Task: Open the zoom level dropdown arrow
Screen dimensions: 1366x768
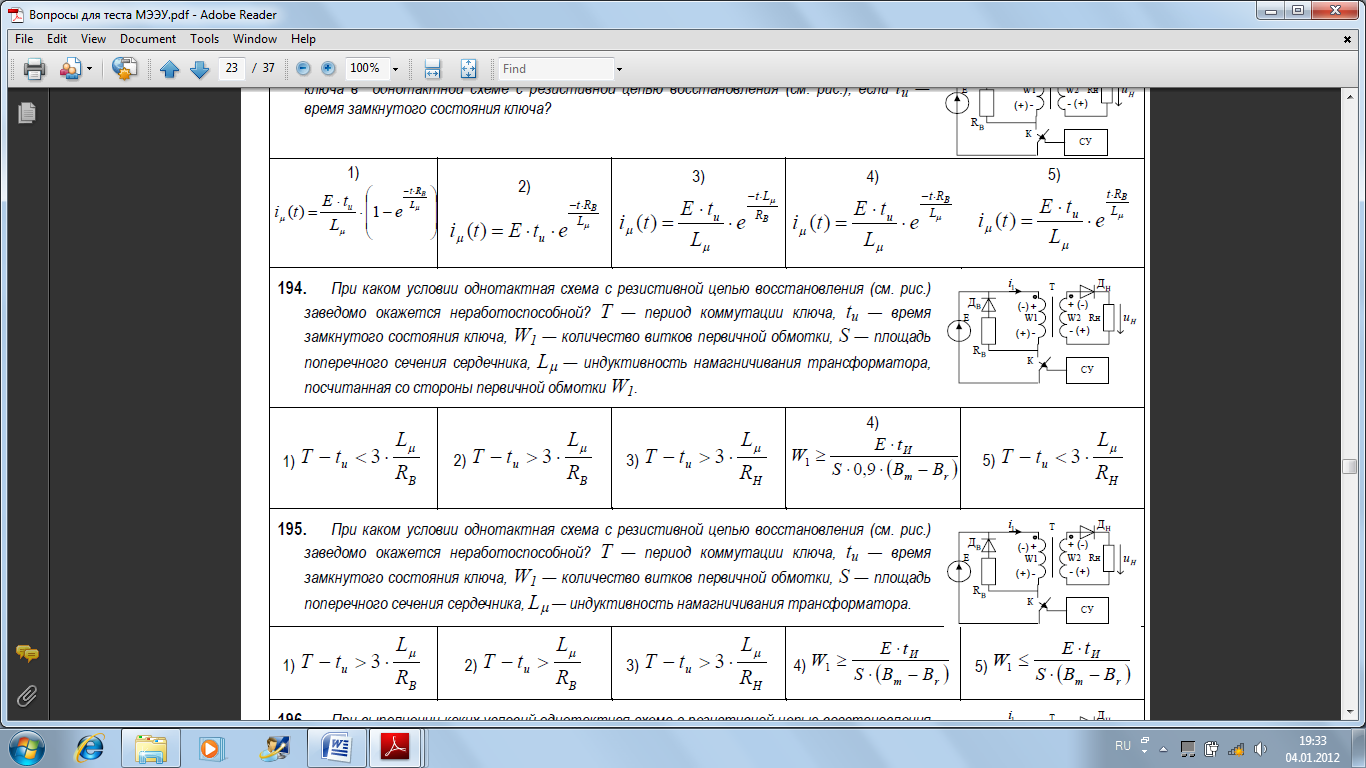Action: tap(396, 69)
